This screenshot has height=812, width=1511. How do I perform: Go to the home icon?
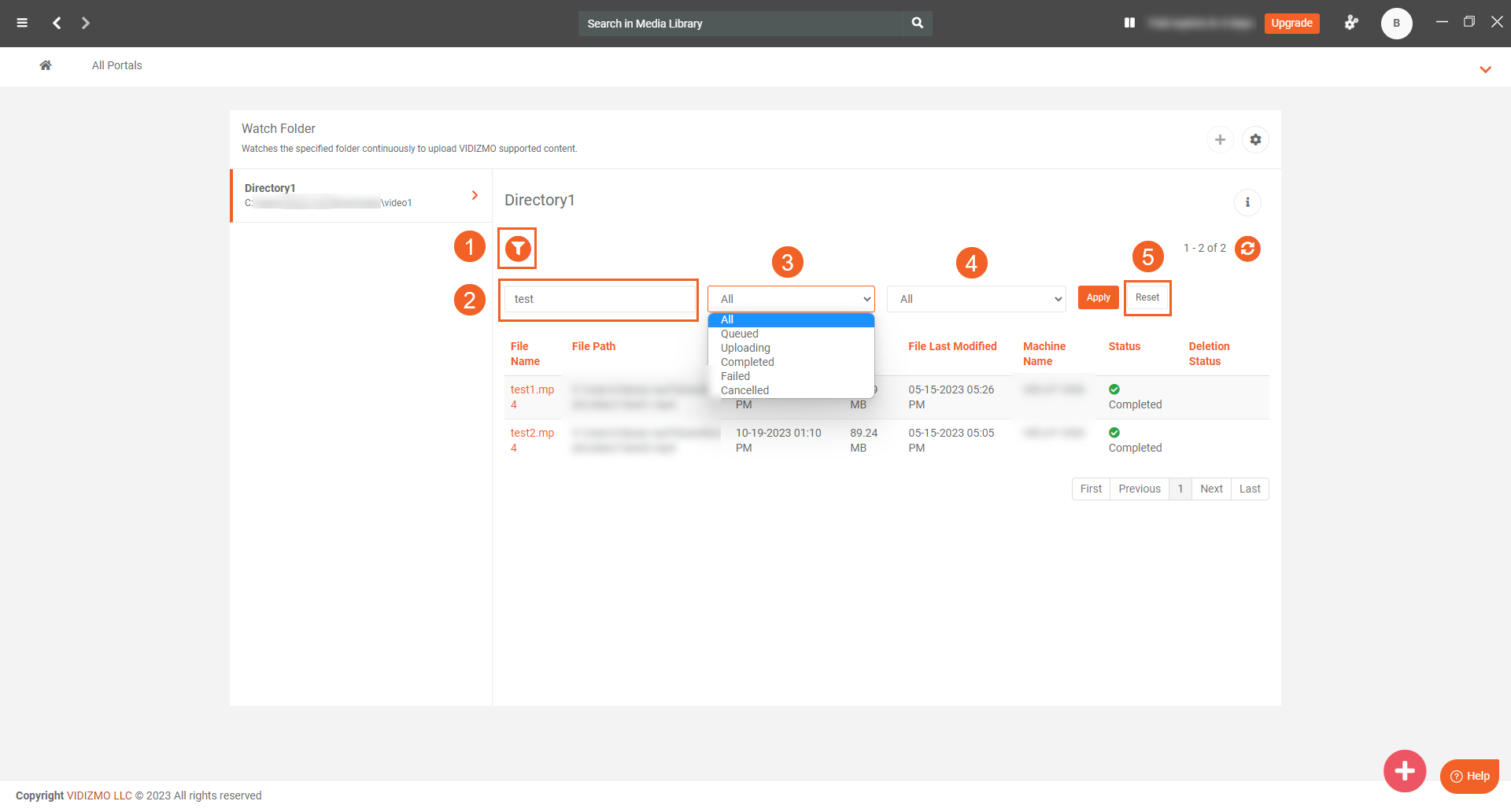pyautogui.click(x=46, y=65)
